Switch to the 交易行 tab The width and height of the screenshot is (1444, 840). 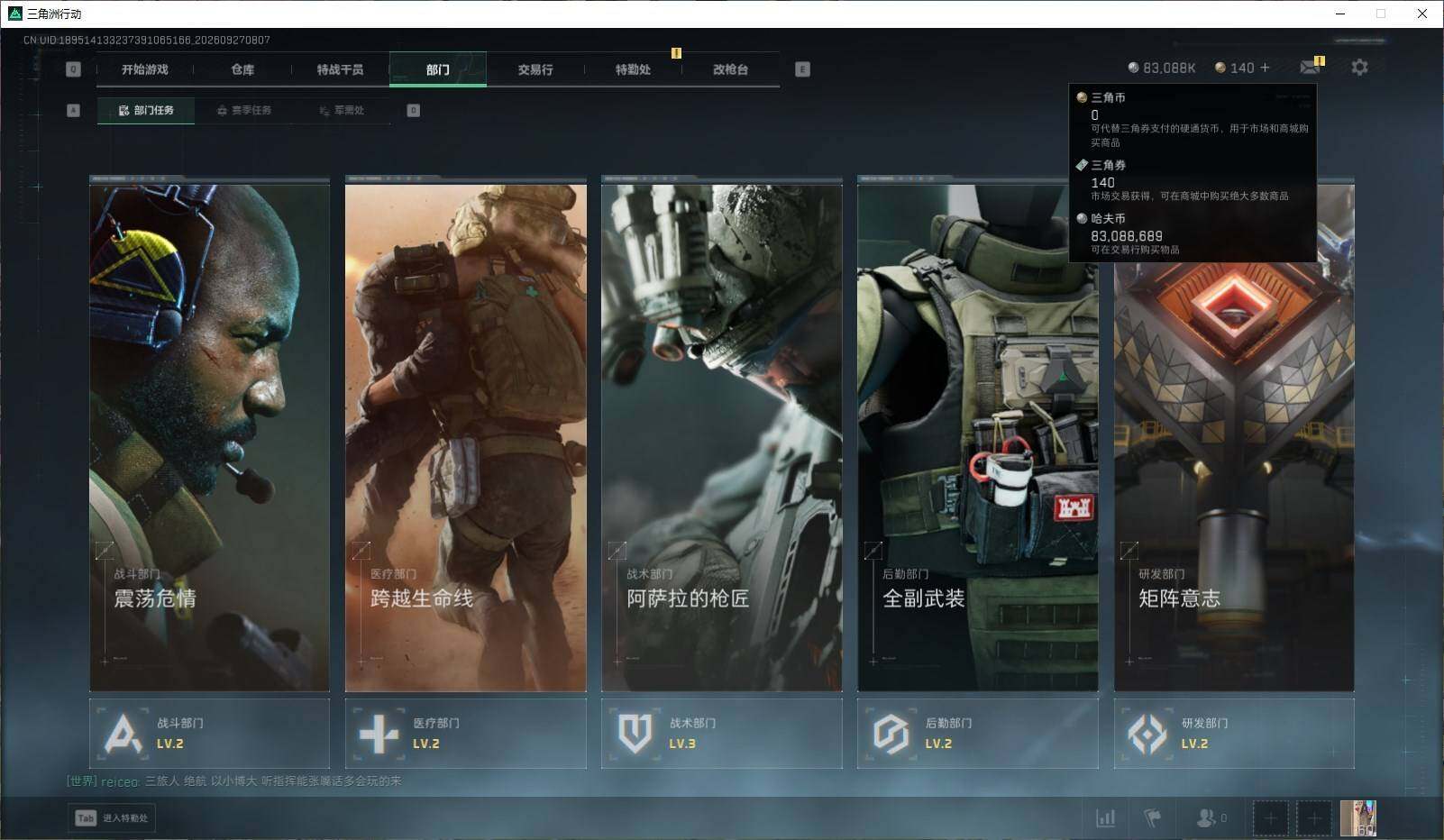[535, 69]
